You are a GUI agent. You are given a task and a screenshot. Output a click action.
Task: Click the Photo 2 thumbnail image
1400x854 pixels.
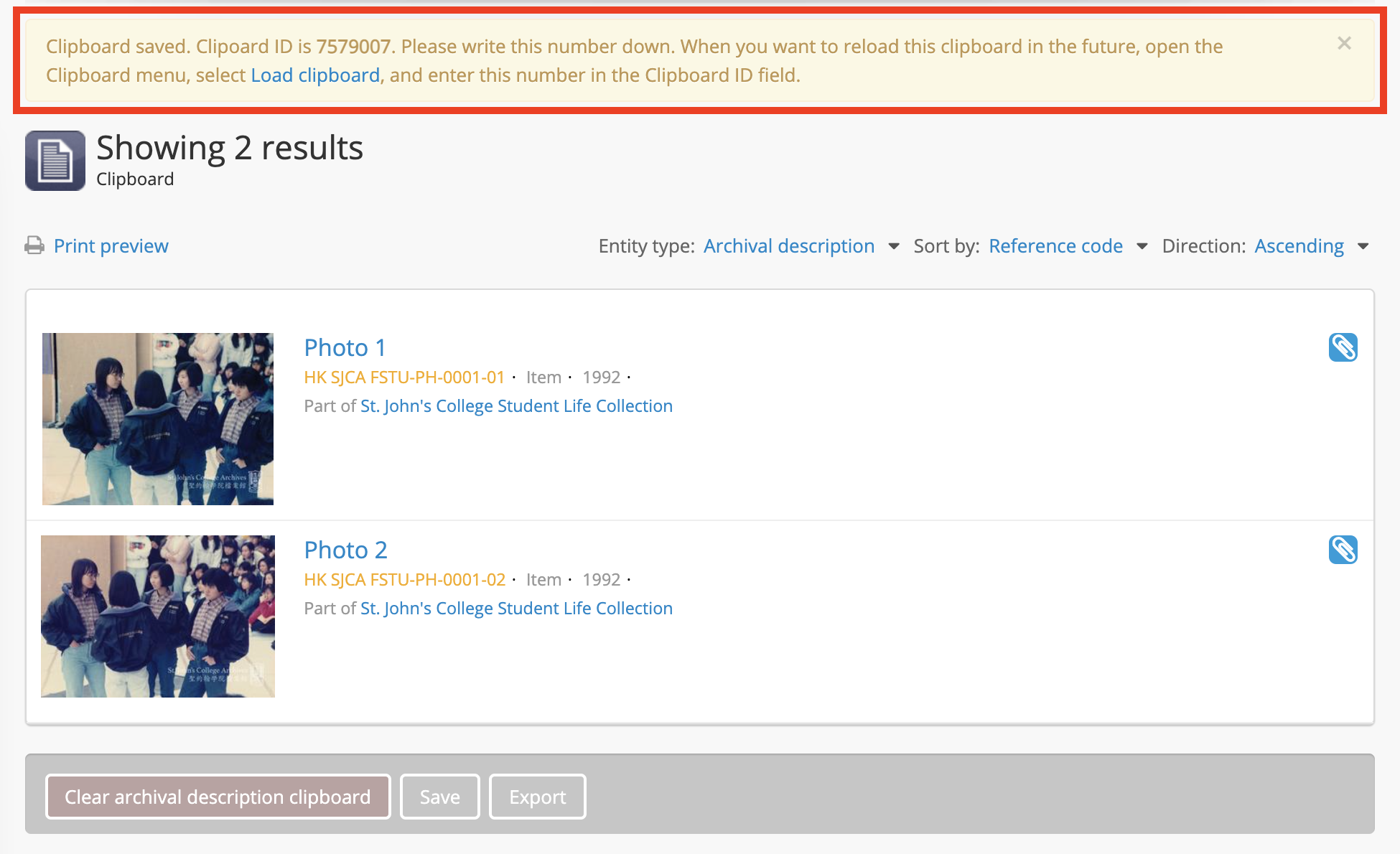tap(158, 616)
